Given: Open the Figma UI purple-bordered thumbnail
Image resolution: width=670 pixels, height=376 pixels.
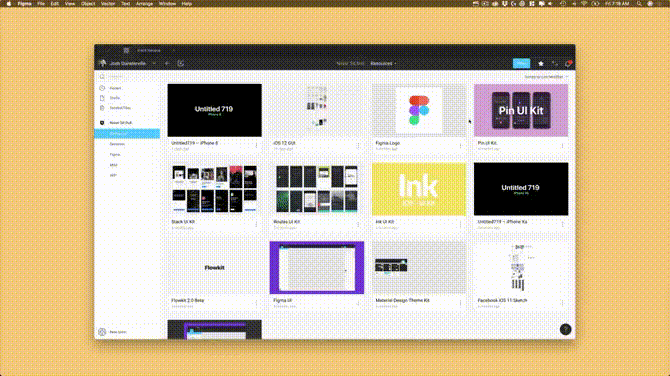Looking at the screenshot, I should click(317, 267).
